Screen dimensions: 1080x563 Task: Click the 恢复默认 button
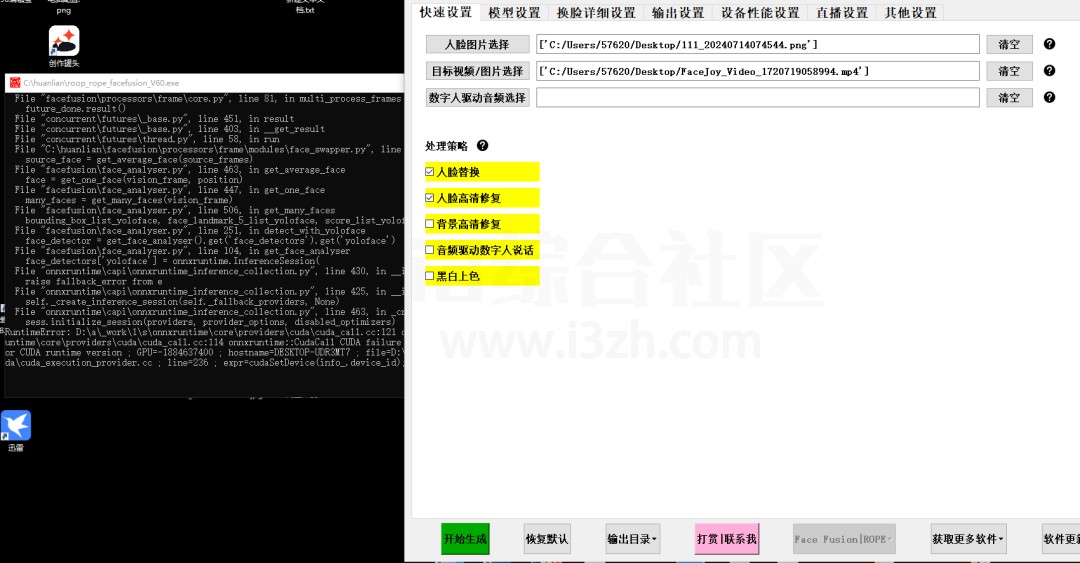[x=547, y=539]
